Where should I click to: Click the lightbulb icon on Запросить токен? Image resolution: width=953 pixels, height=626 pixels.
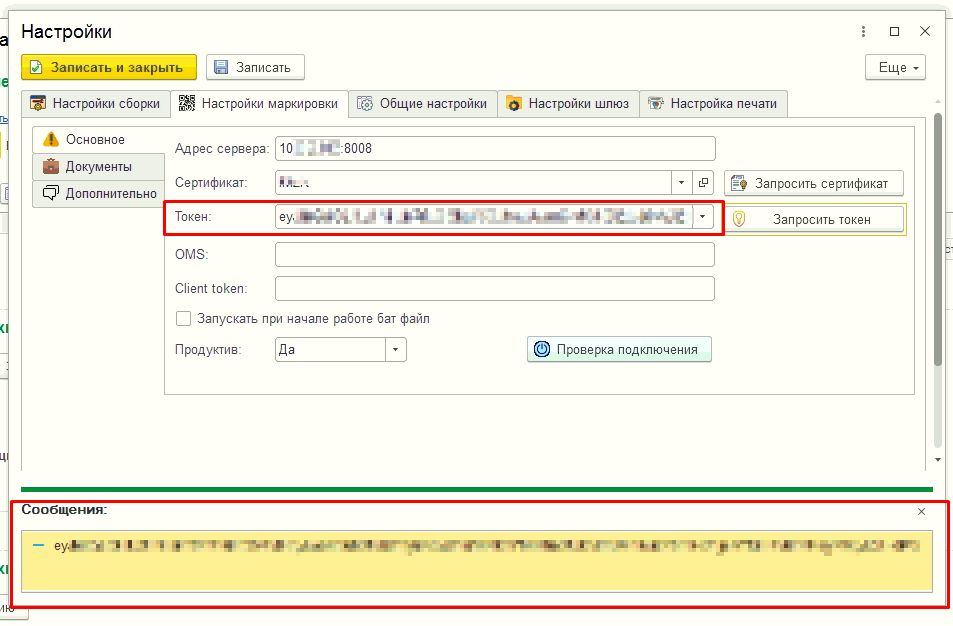click(739, 219)
